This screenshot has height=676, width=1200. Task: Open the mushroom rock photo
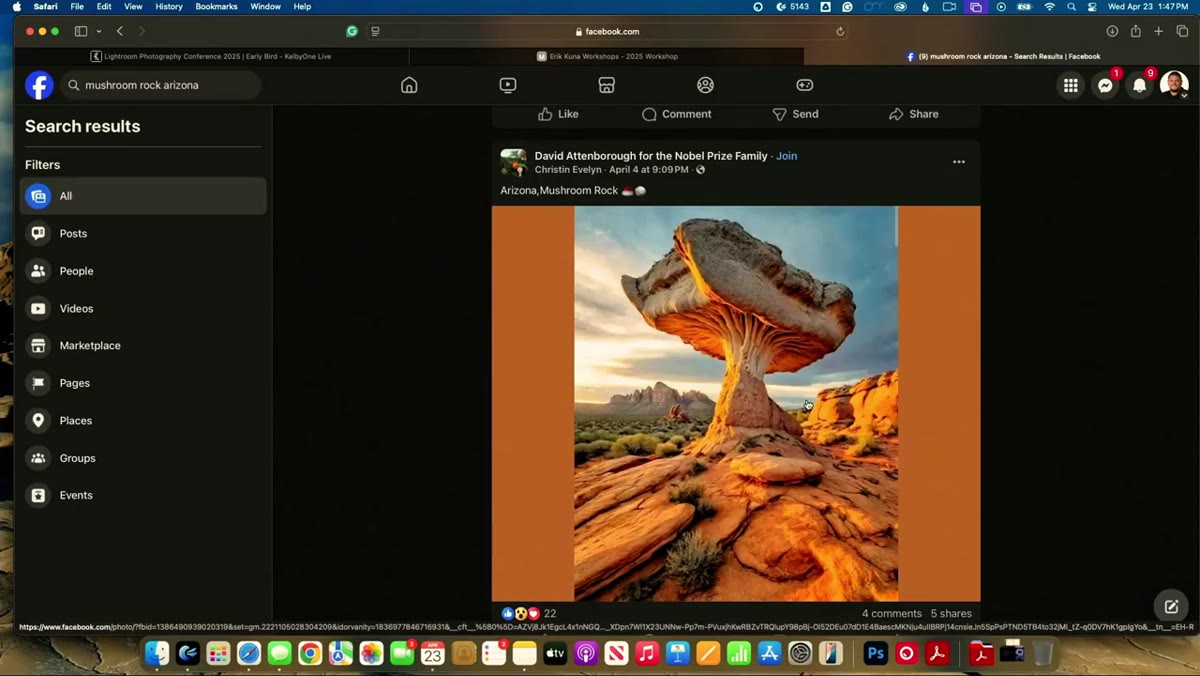pos(736,403)
